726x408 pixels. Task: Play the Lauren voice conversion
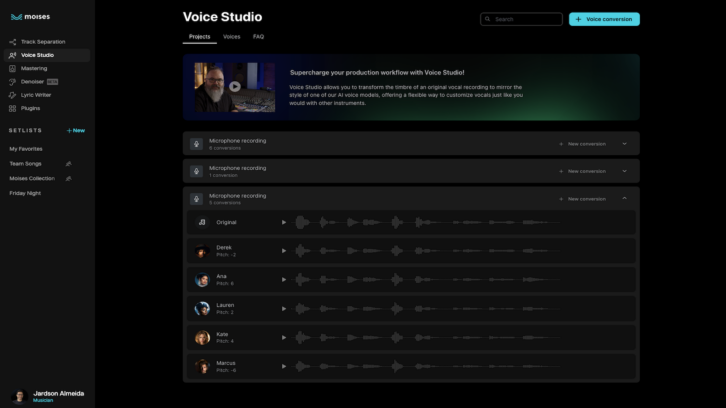pyautogui.click(x=284, y=309)
